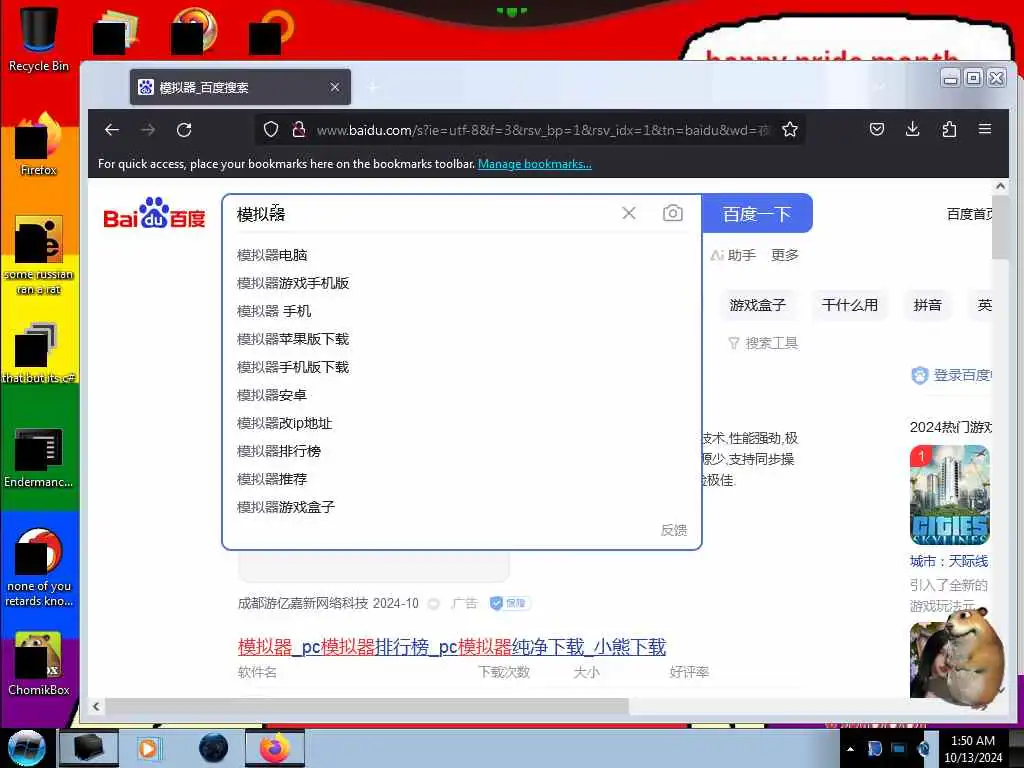Choose suggestion 模拟器 手机
This screenshot has height=768, width=1024.
point(274,311)
